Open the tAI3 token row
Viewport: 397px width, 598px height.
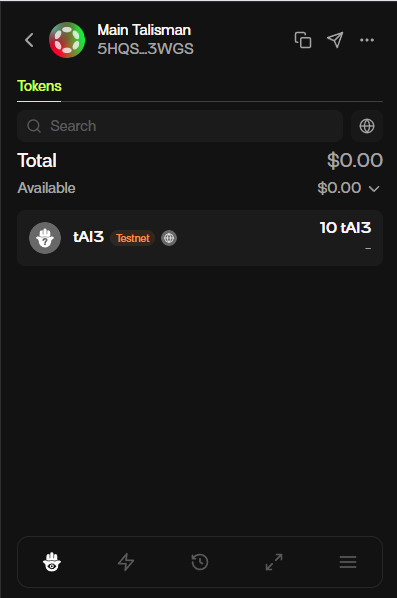(x=200, y=238)
